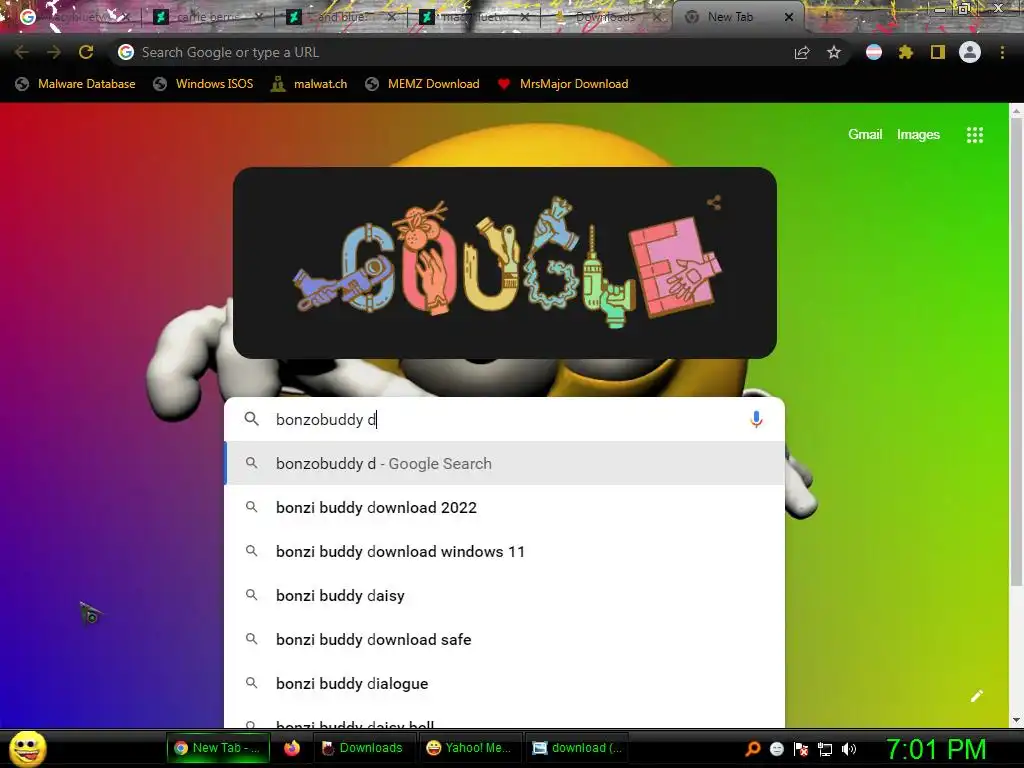The image size is (1024, 768).
Task: Open the Extensions puzzle piece menu
Action: click(x=906, y=52)
